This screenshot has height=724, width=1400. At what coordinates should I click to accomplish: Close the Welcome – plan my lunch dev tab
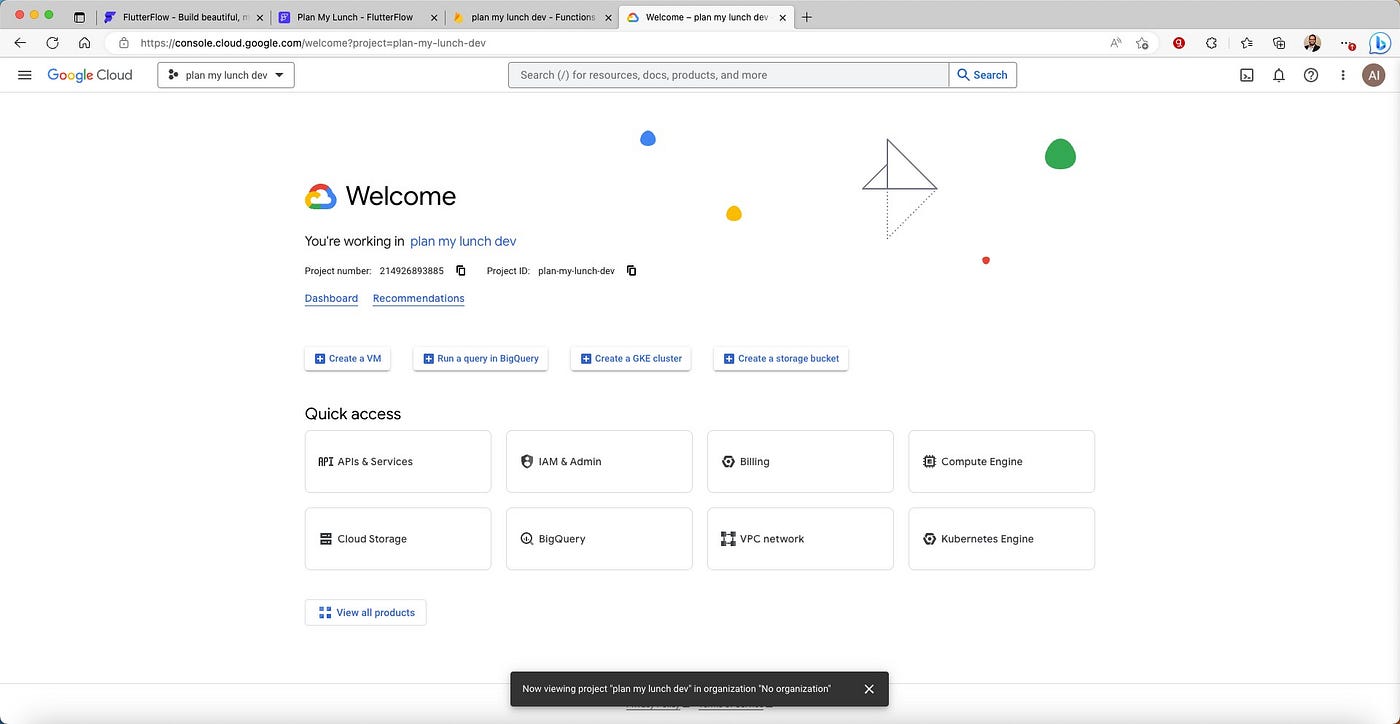(781, 17)
